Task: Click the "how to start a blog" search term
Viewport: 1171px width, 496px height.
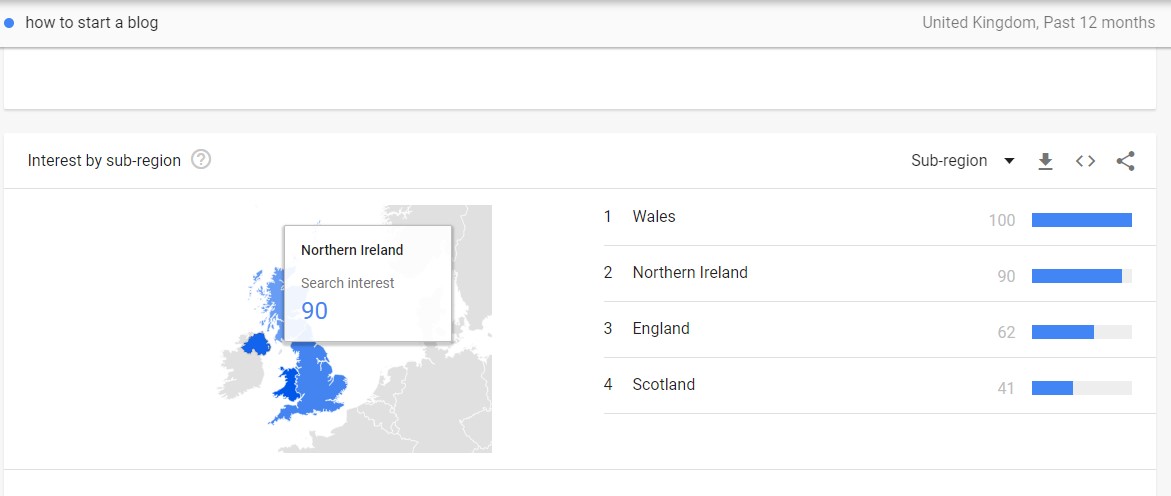Action: point(92,23)
